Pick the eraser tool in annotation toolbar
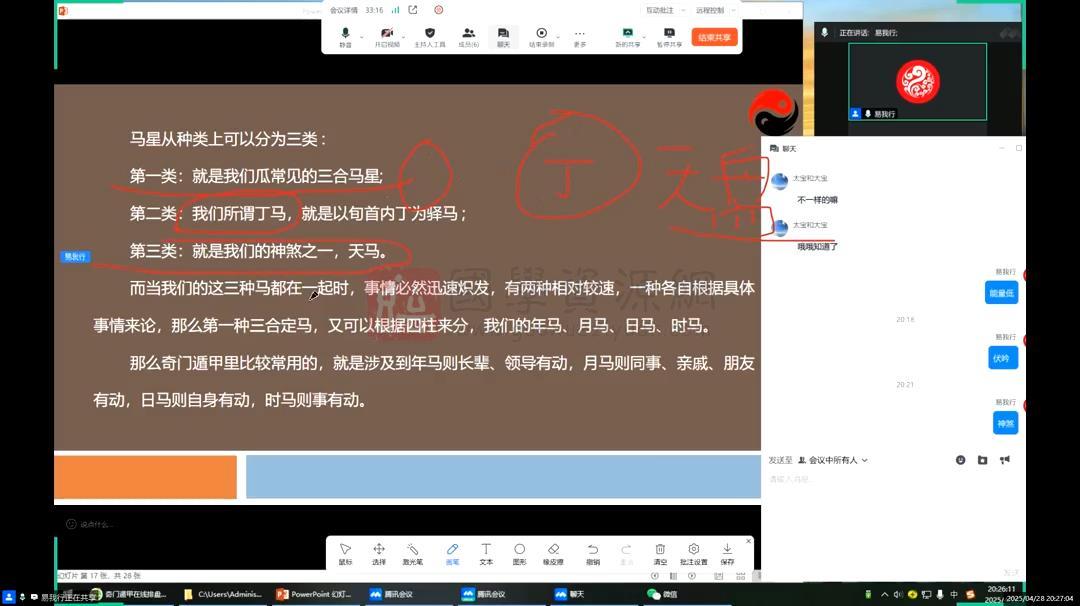The height and width of the screenshot is (606, 1080). tap(552, 550)
